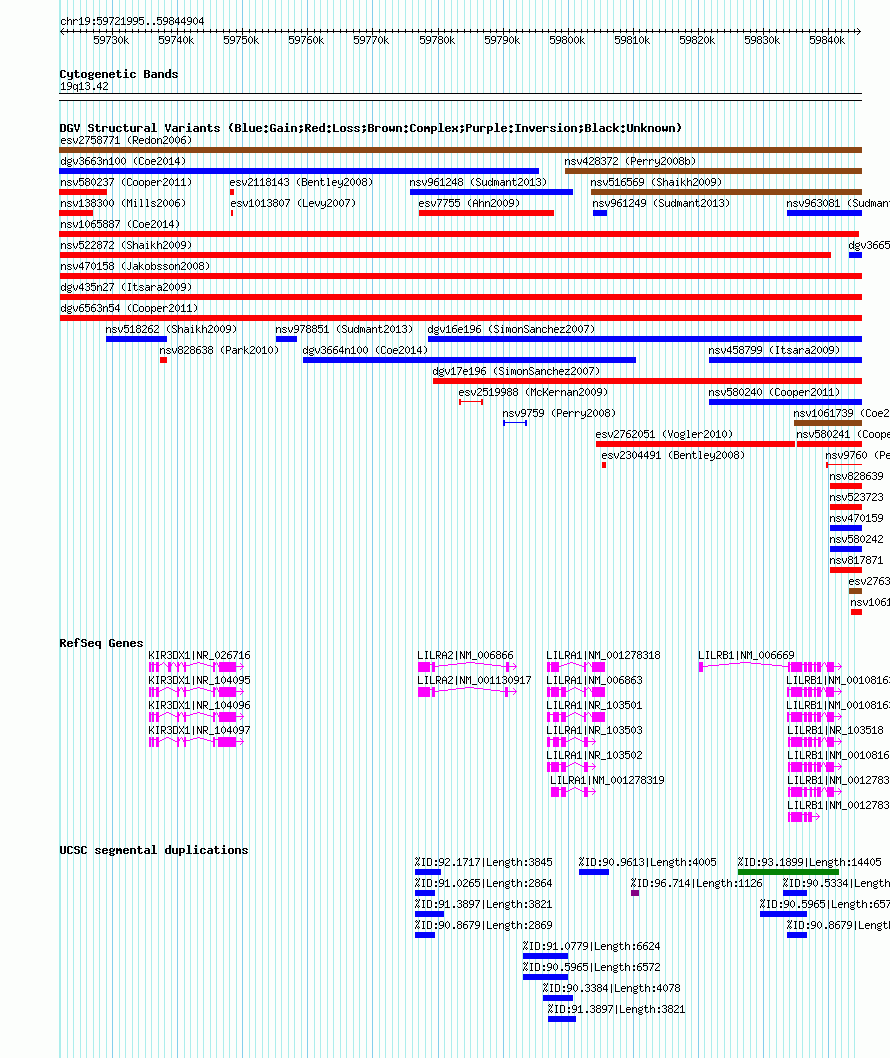
Task: Click nsv1065887 (Coe2014) label
Action: pyautogui.click(x=119, y=224)
